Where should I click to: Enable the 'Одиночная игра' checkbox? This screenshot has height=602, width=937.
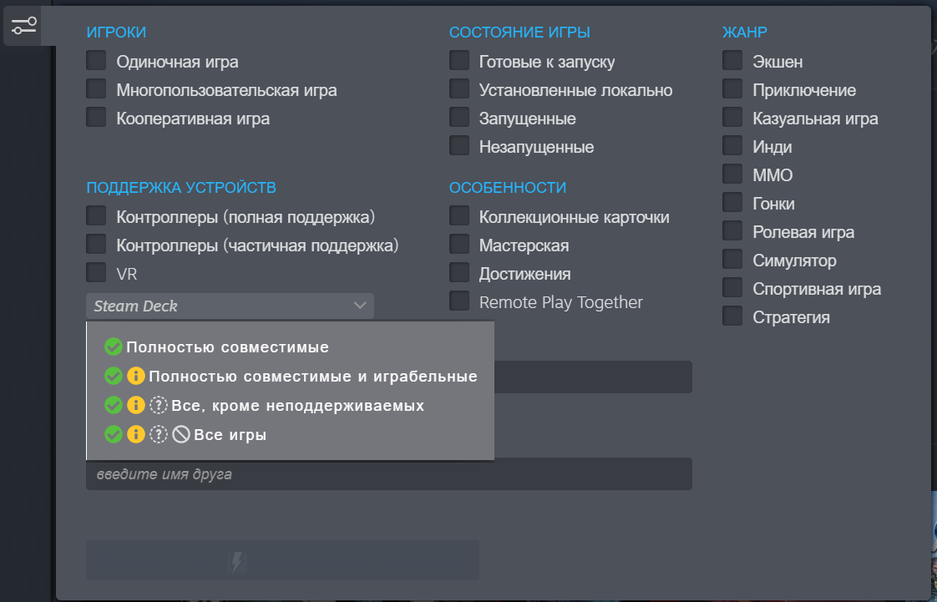pyautogui.click(x=97, y=61)
